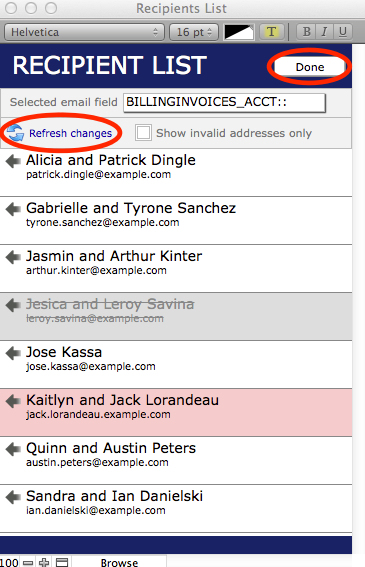Click arrow icon beside Alicia and Patrick Dingle
This screenshot has width=365, height=567.
(13, 161)
